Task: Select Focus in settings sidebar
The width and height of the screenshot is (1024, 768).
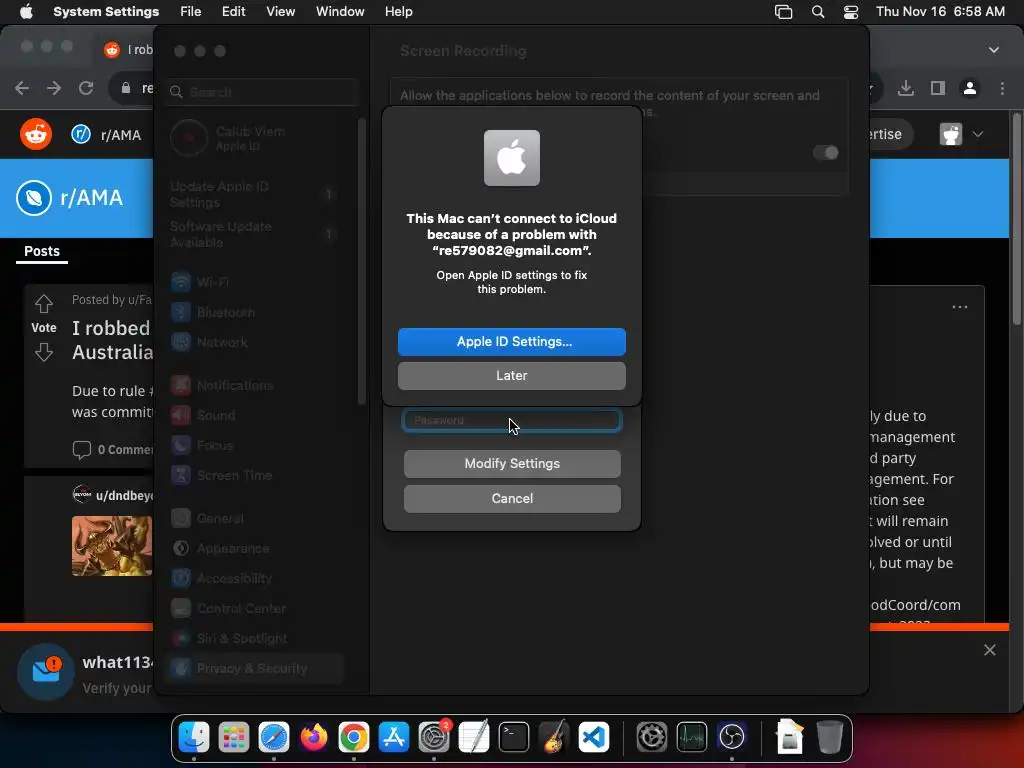Action: 253,445
